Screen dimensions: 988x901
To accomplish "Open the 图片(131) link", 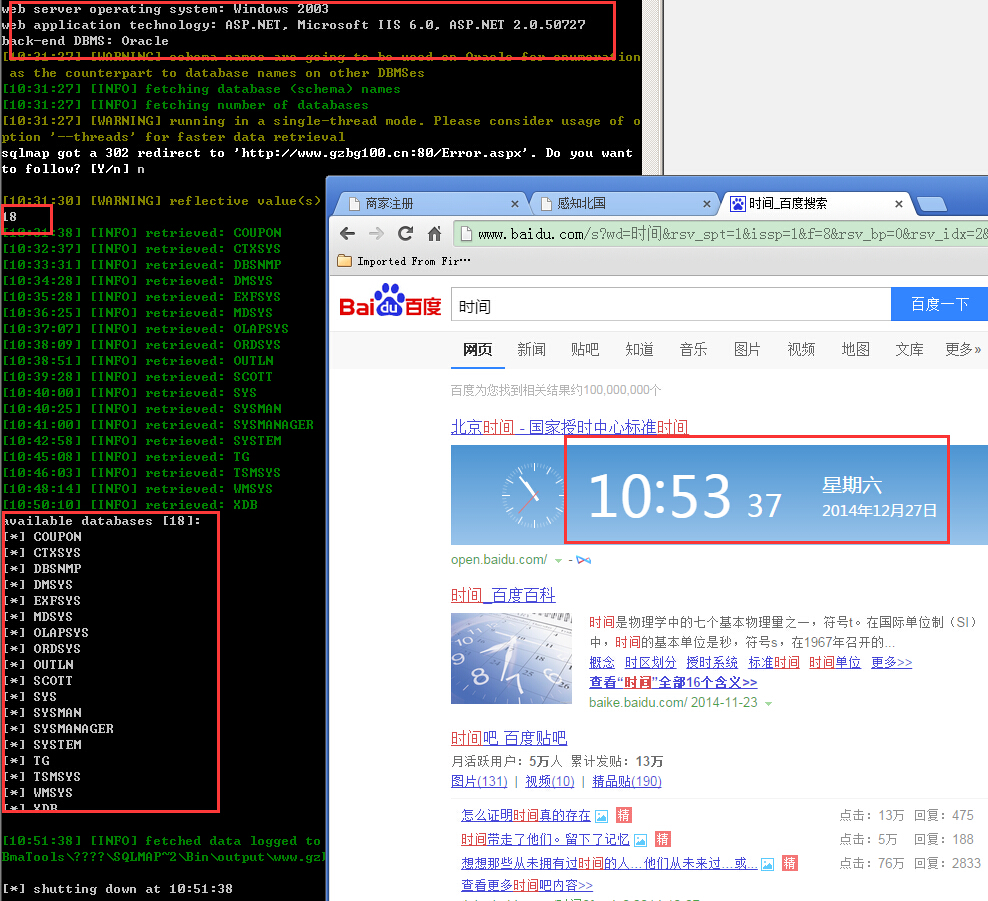I will coord(479,781).
